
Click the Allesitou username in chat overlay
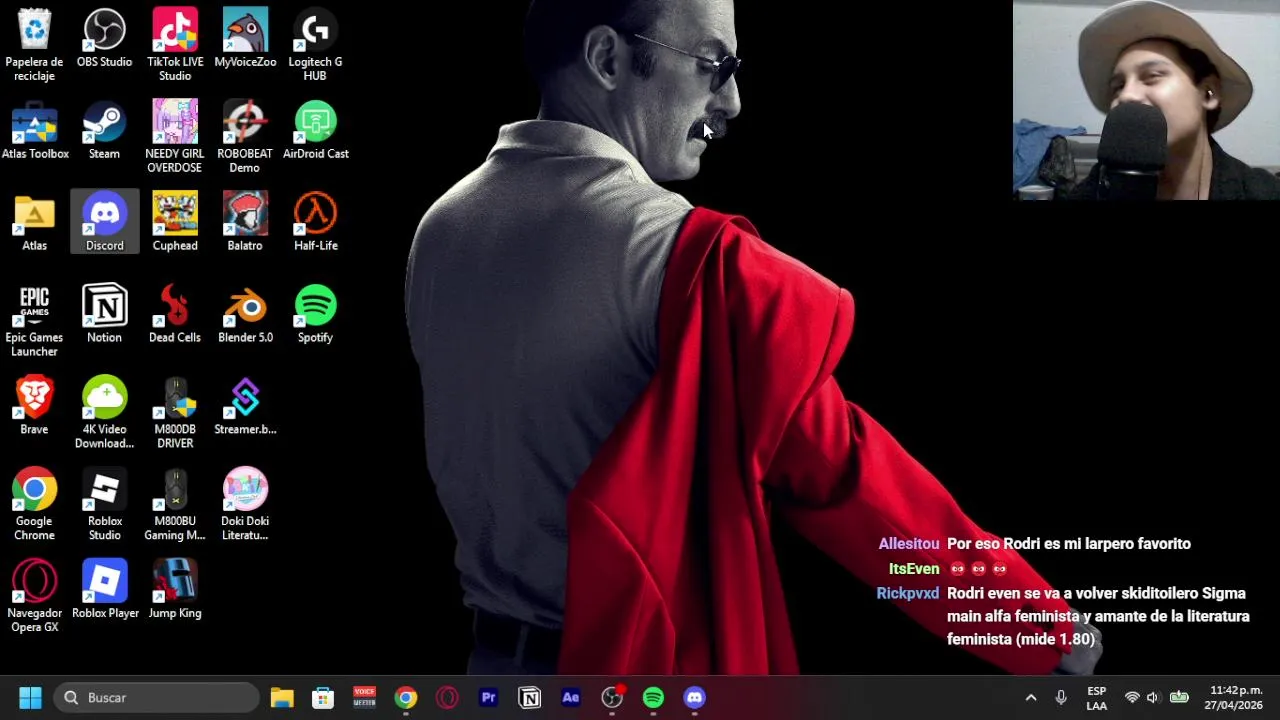pos(909,544)
